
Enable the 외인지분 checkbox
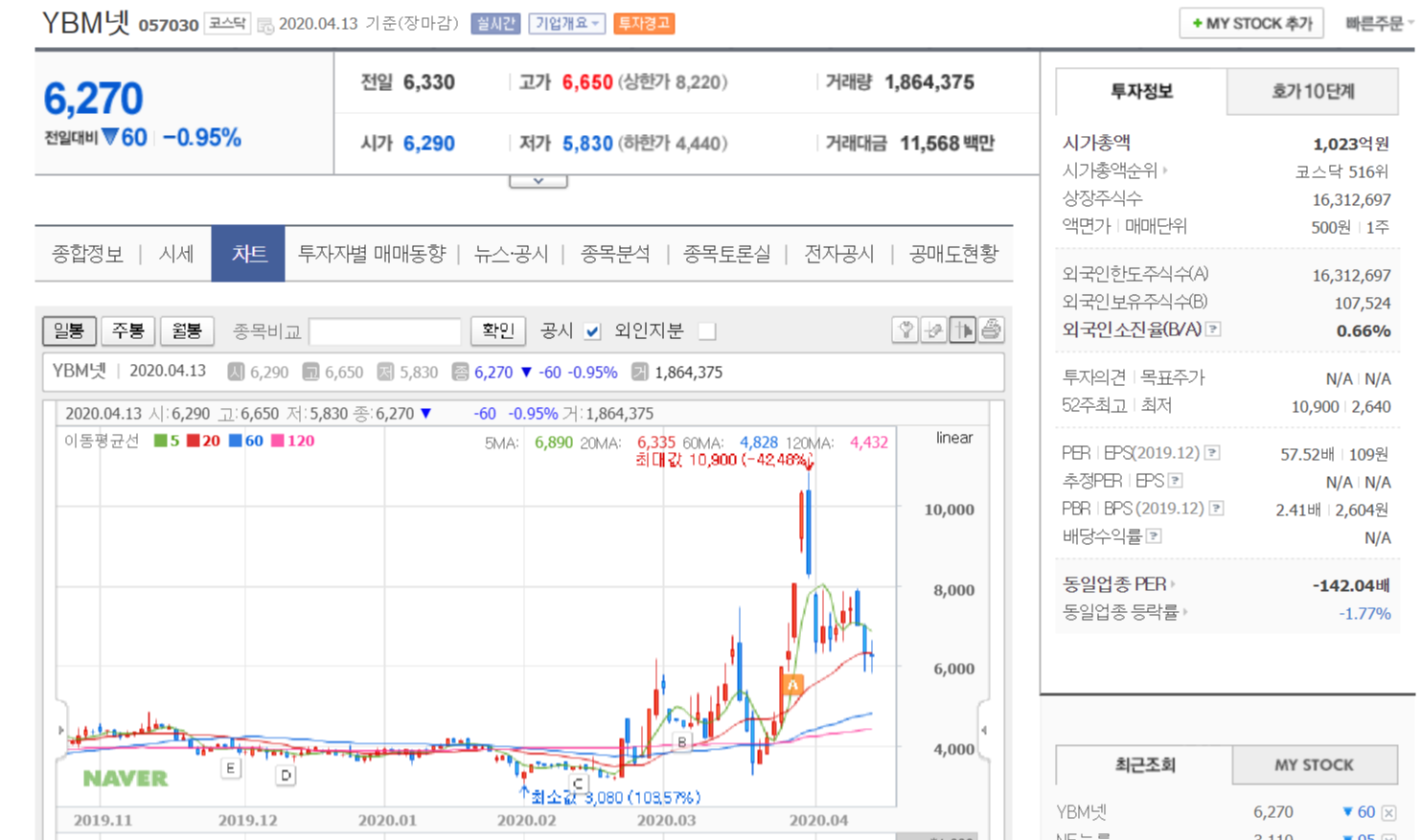[707, 331]
